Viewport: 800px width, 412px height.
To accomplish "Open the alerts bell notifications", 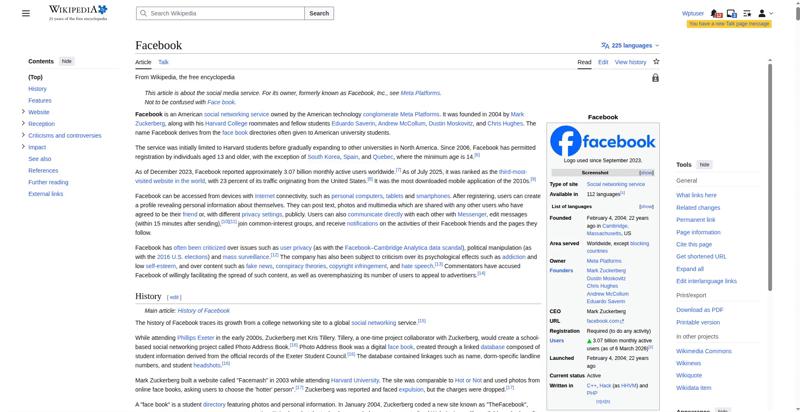I will [x=717, y=13].
